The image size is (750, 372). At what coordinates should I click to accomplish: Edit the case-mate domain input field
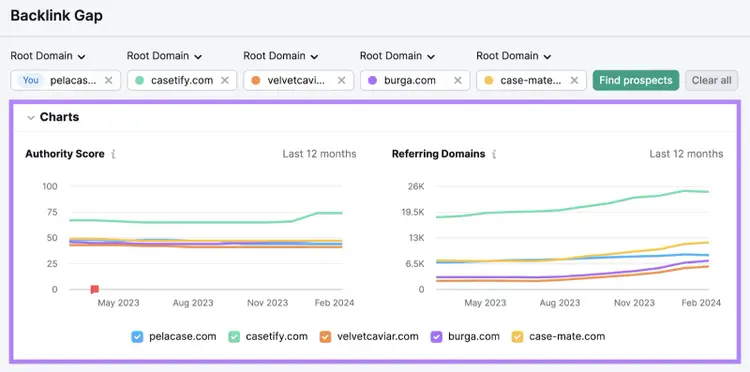(531, 80)
